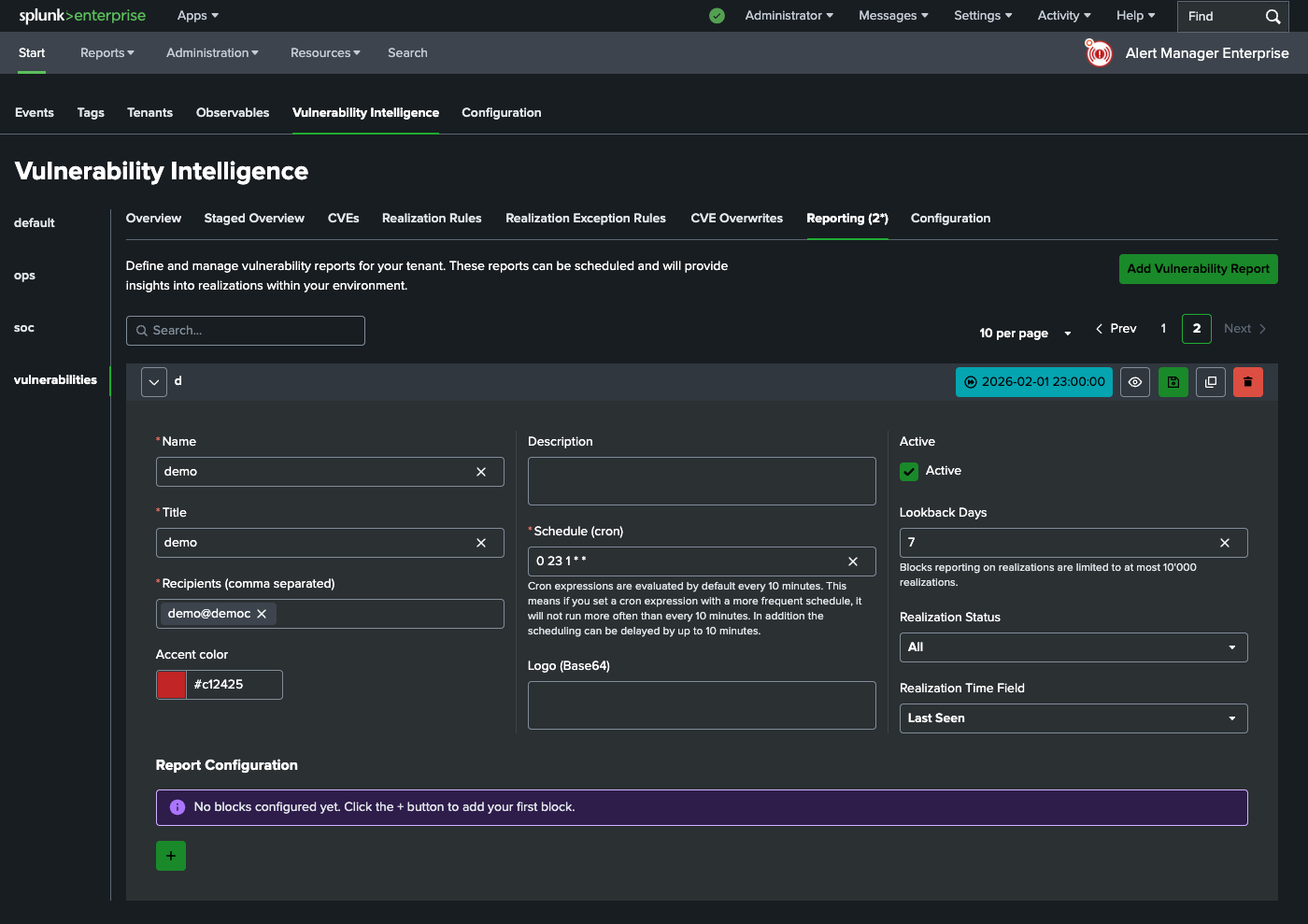Open the schedule badge showing 2026-02-01 23:00:00
The width and height of the screenshot is (1308, 924).
[x=1033, y=381]
